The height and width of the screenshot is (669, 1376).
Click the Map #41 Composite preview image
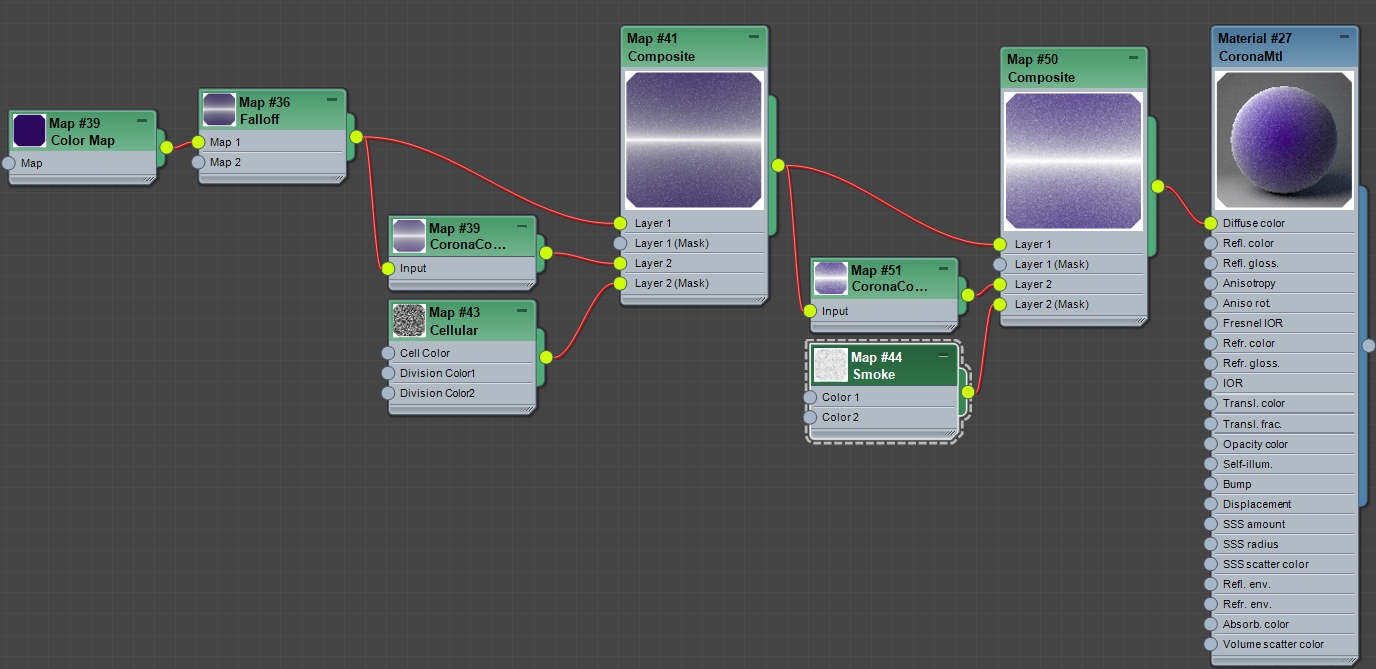click(x=693, y=140)
